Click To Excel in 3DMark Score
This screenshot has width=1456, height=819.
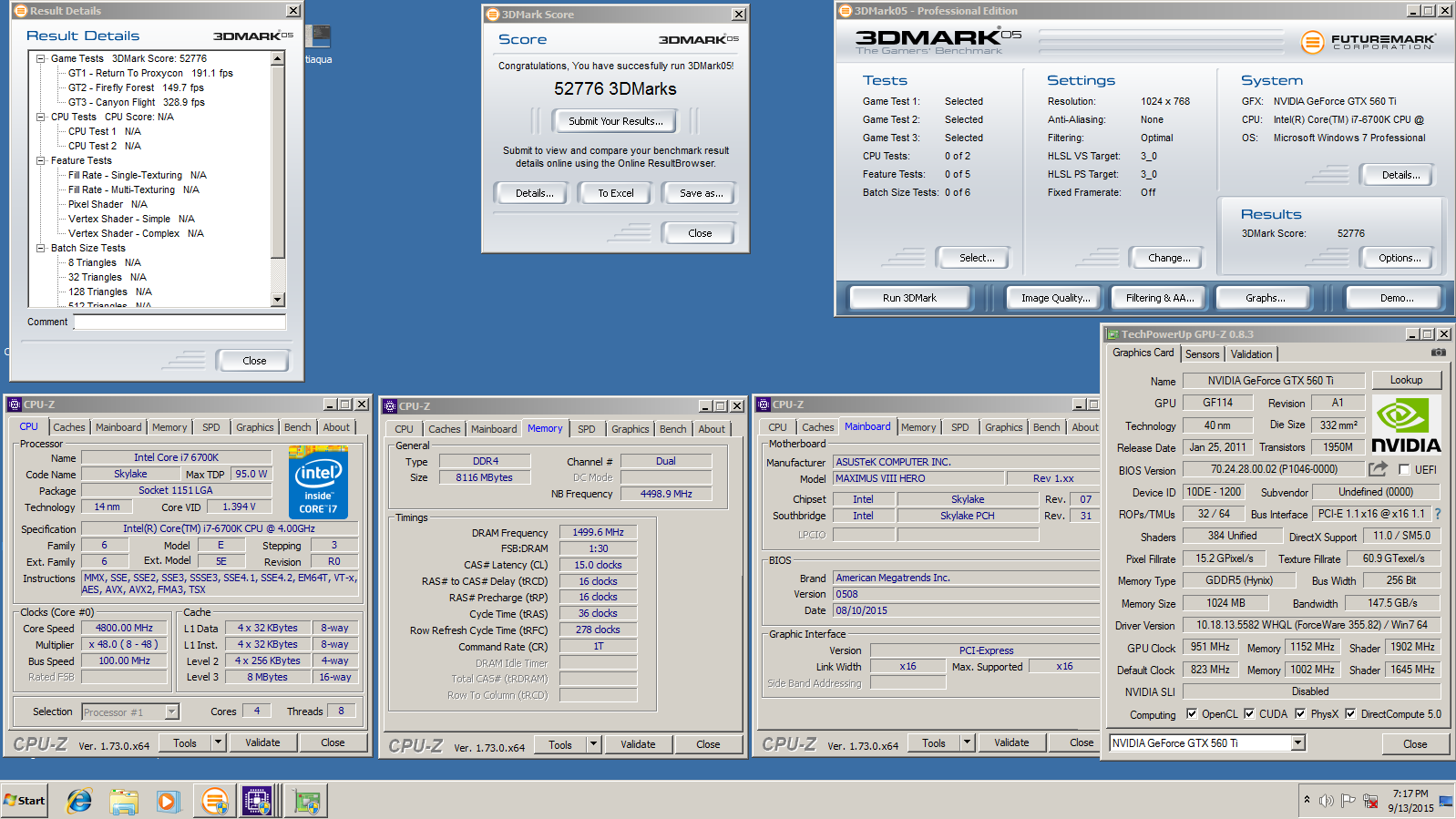(616, 193)
